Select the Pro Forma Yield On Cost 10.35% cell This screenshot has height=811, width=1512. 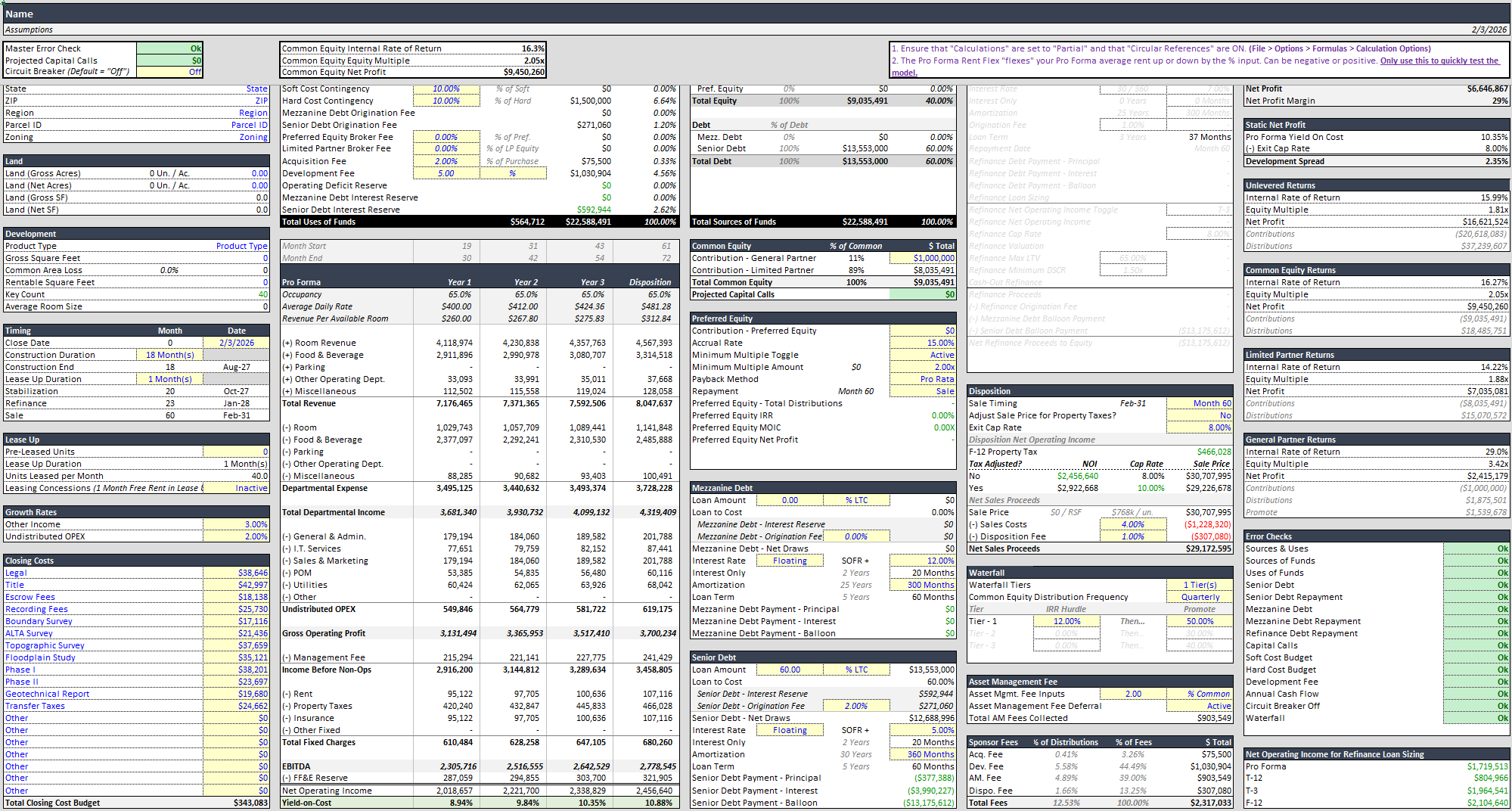(x=1476, y=137)
